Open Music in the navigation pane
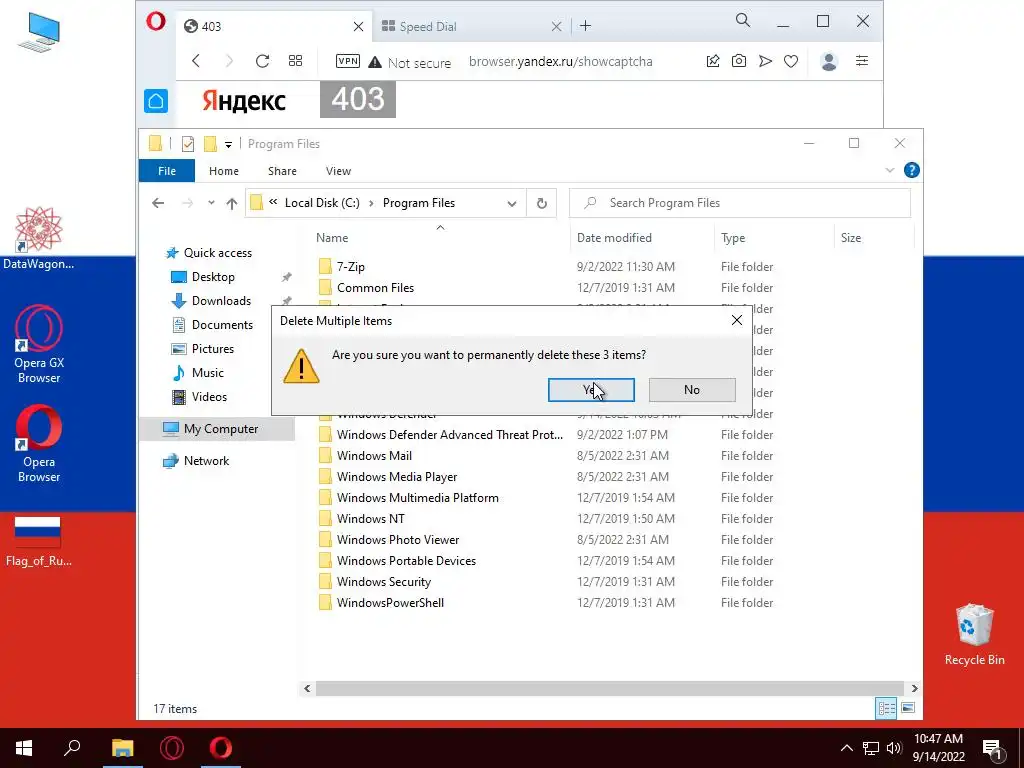Screen dimensions: 1024x768 point(208,373)
